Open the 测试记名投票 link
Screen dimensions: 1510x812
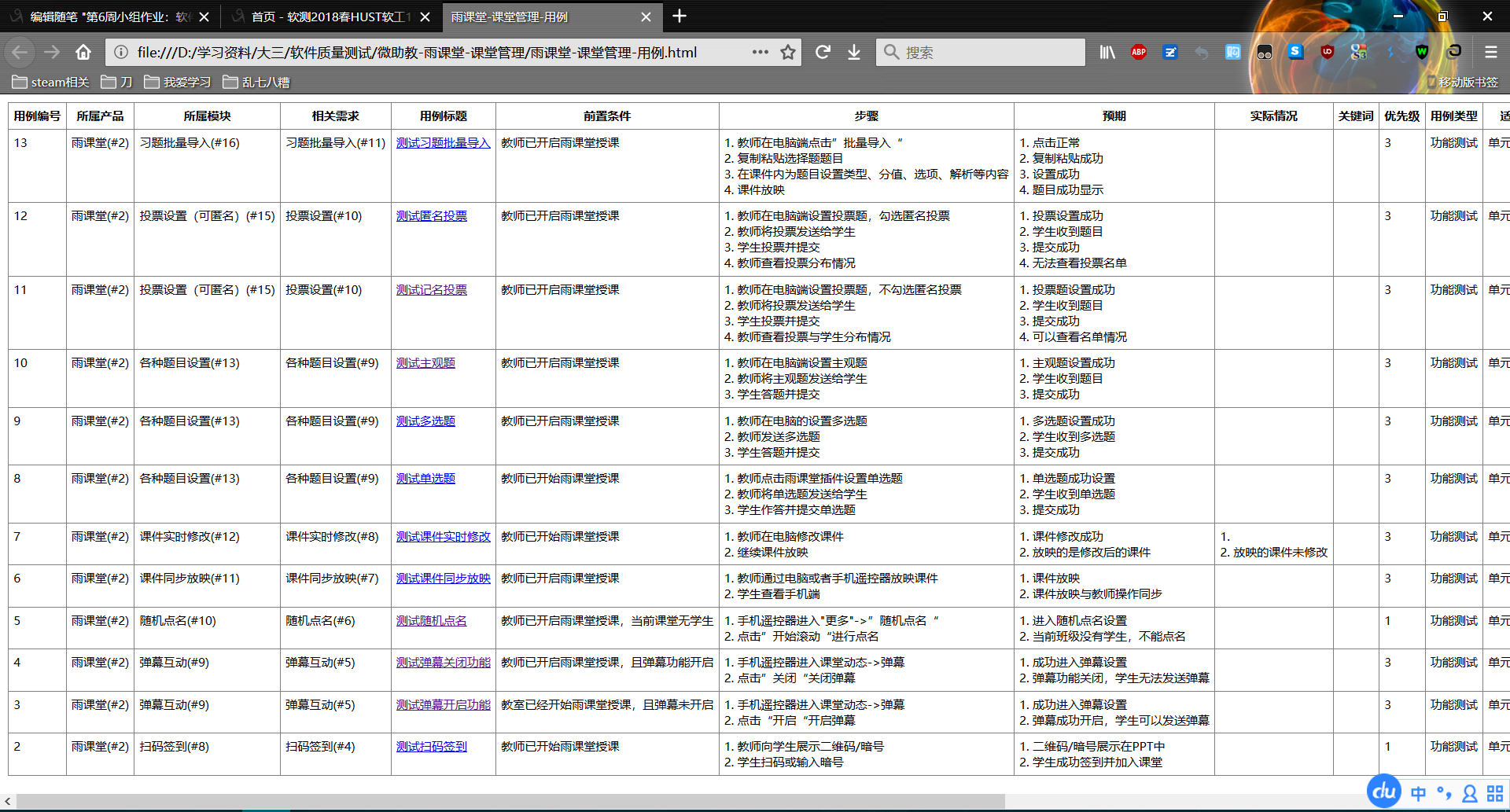point(431,289)
